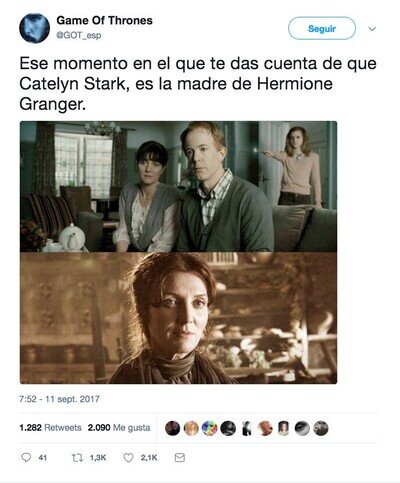View the 1.282 Retweets list
The width and height of the screenshot is (400, 483).
point(50,428)
